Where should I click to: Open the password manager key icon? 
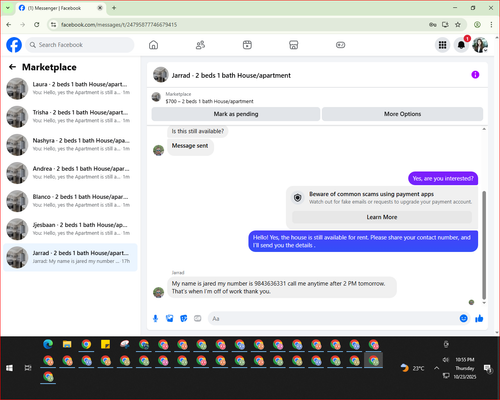pyautogui.click(x=433, y=25)
